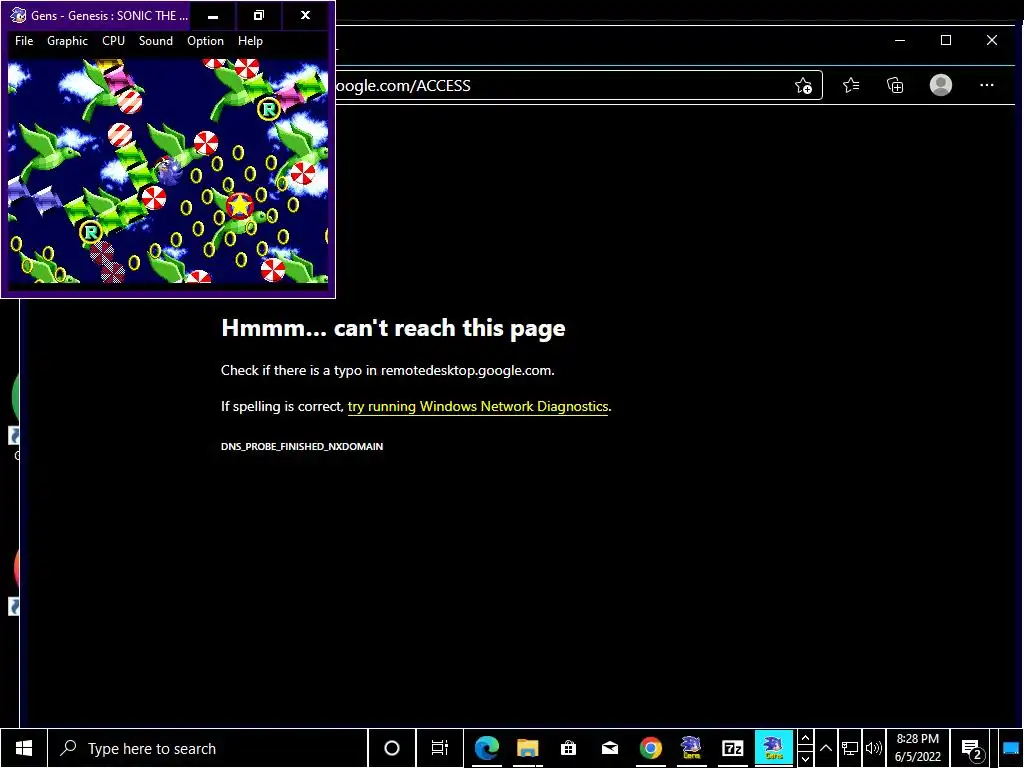Open network status tray icon
1024x768 pixels.
(x=850, y=748)
